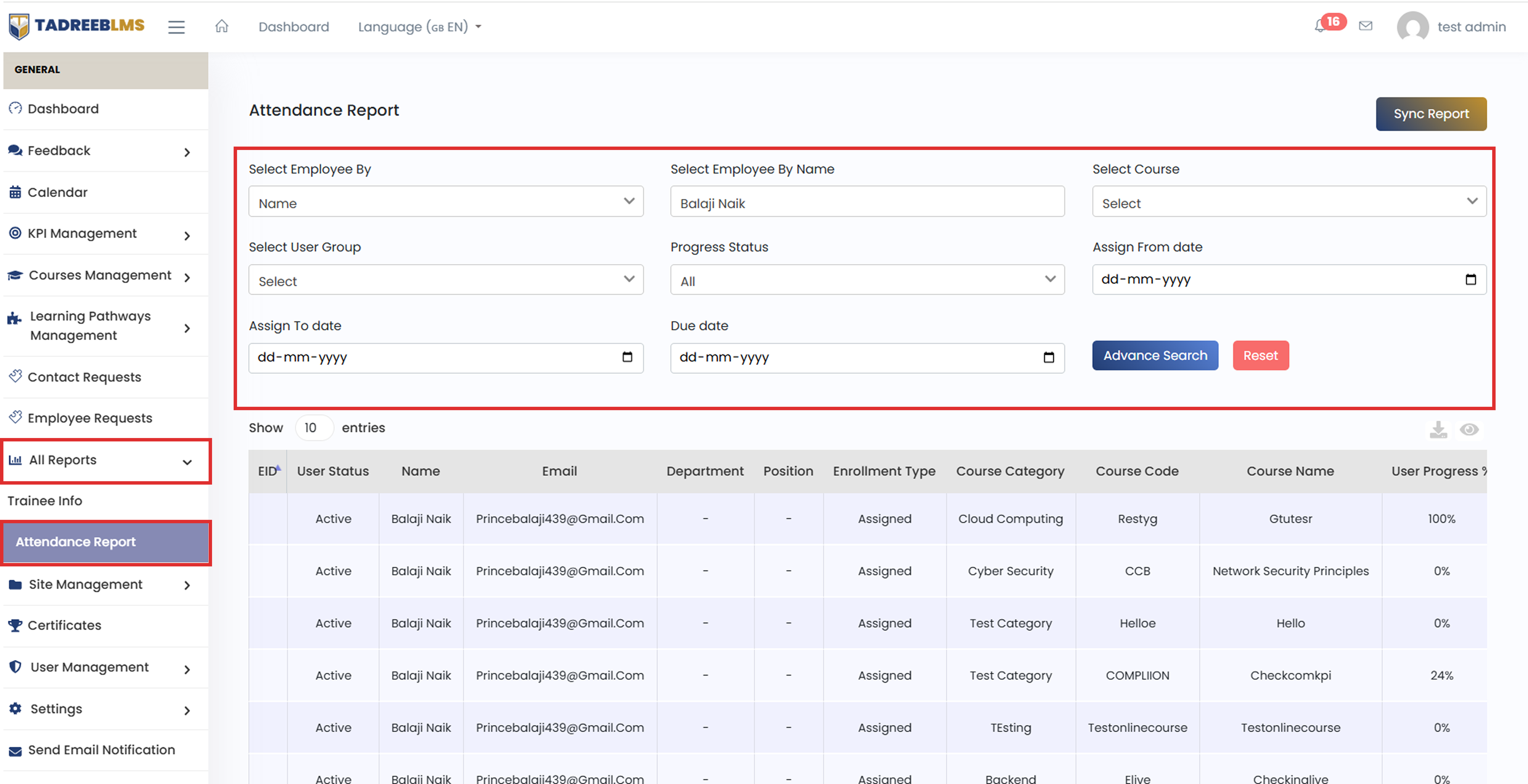Expand Courses Management sidebar menu
1528x784 pixels.
[x=105, y=276]
